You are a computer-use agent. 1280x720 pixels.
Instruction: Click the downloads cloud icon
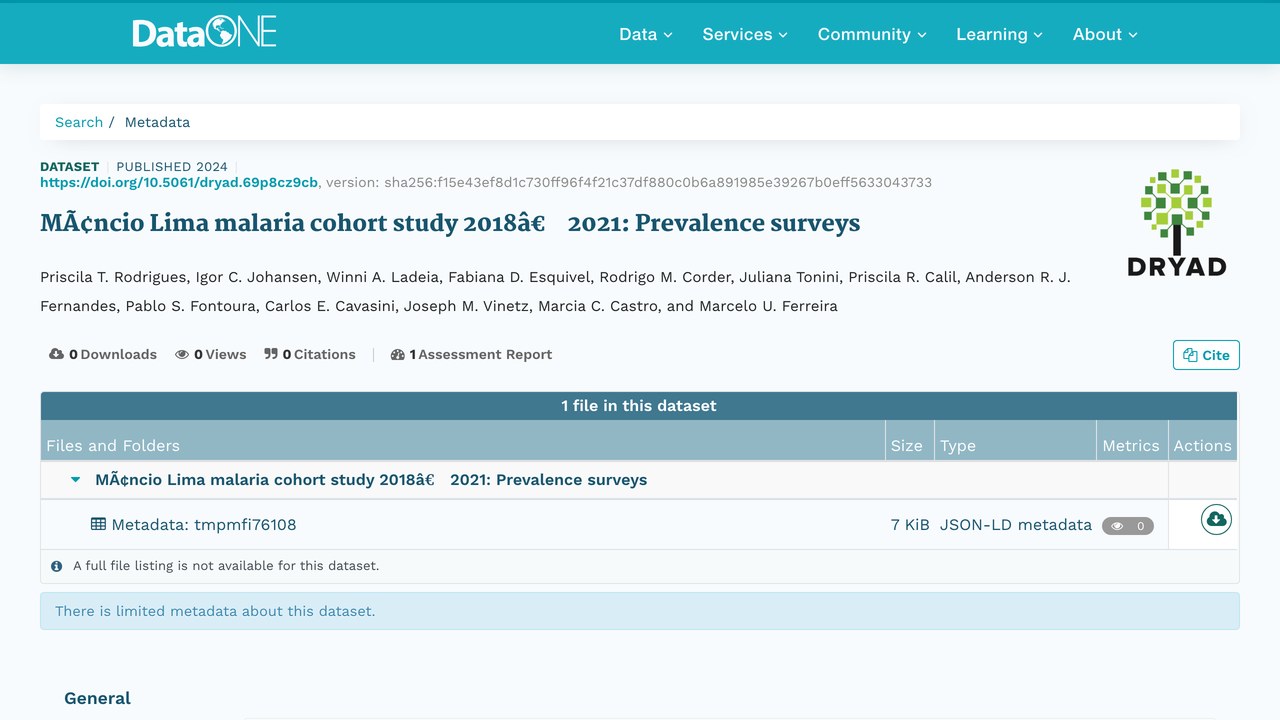(x=57, y=354)
